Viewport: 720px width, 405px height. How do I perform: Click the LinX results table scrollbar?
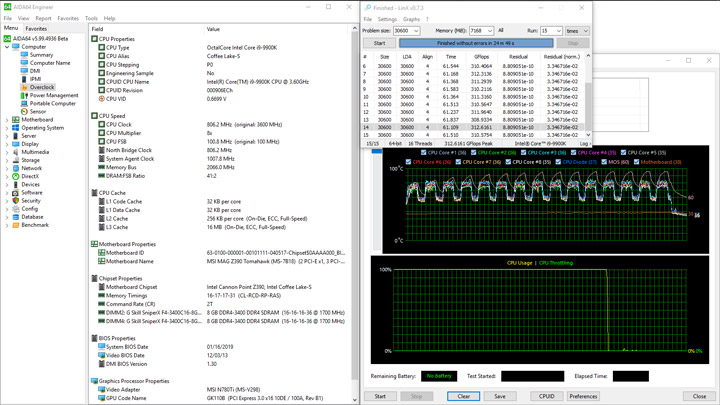pyautogui.click(x=588, y=95)
